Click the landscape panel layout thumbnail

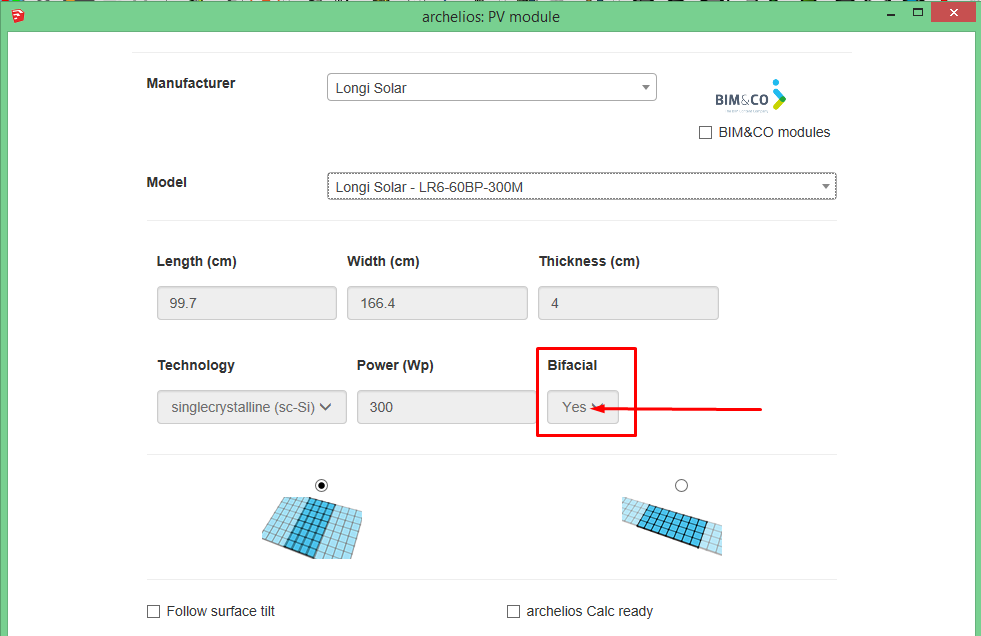(x=672, y=525)
